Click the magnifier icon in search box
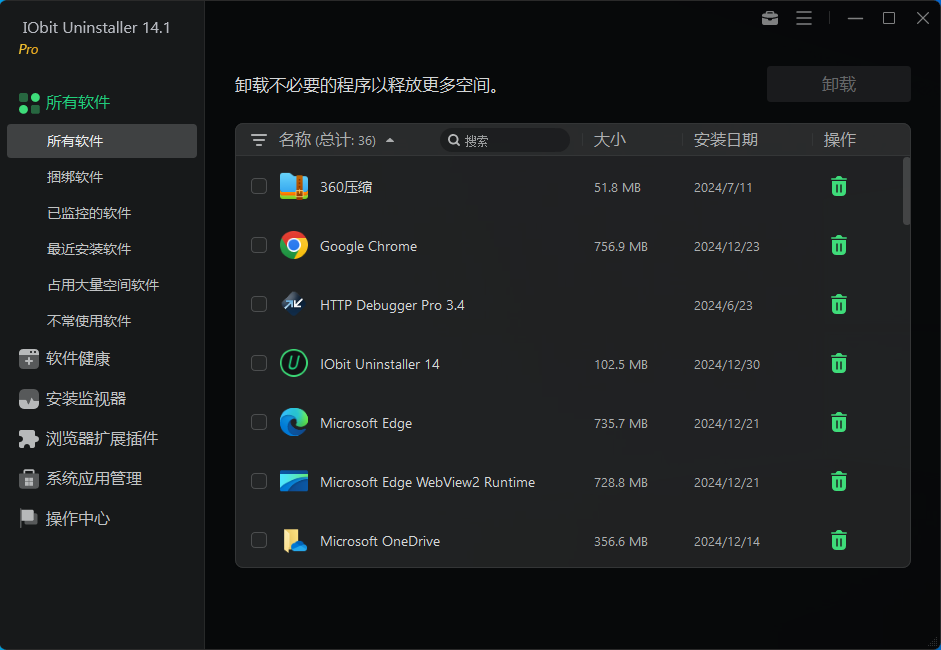Screen dimensions: 941x650 coord(454,140)
